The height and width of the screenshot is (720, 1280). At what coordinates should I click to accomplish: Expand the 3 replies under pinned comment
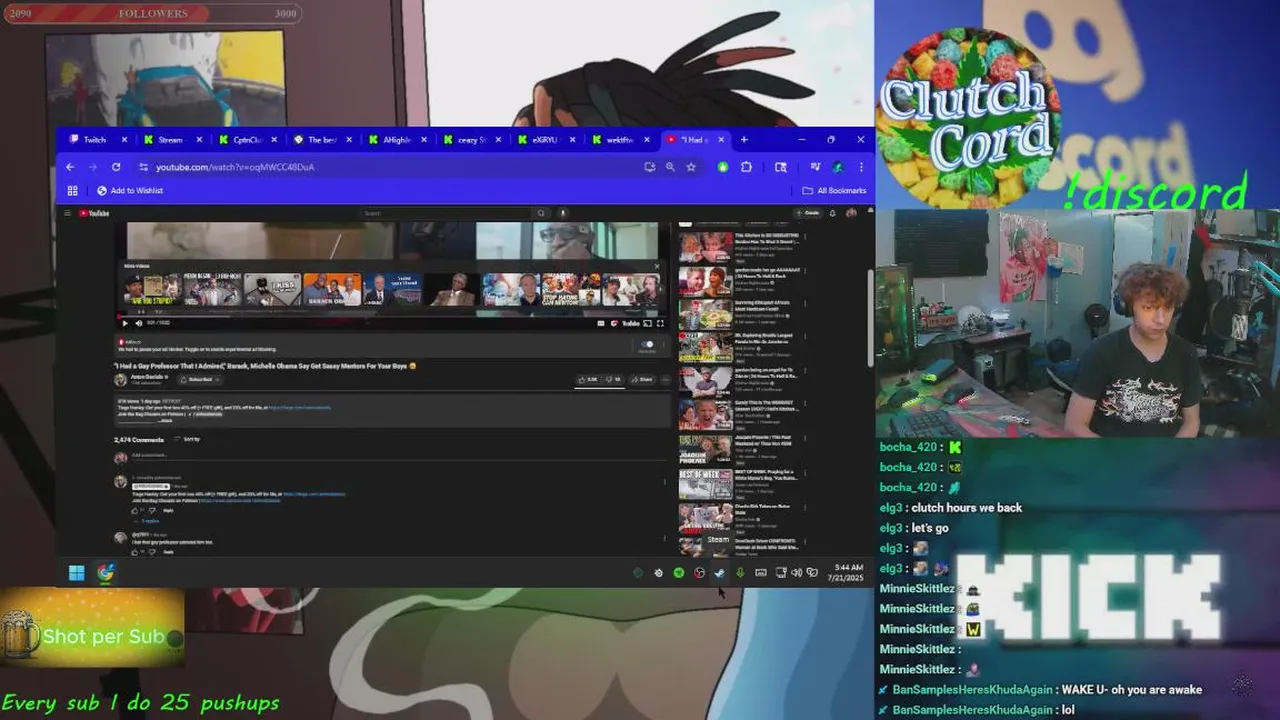(148, 521)
